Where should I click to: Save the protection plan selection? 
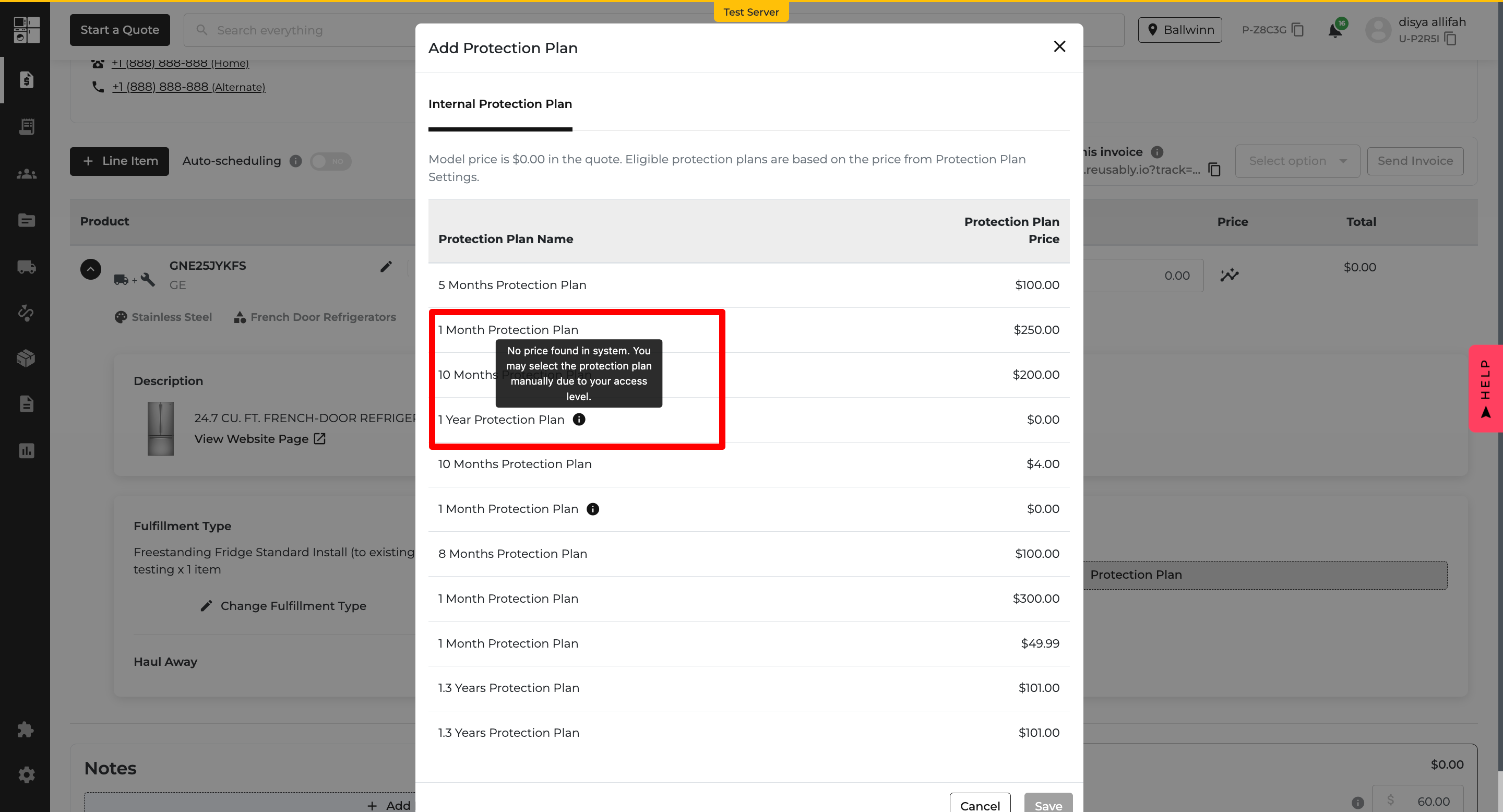(1048, 803)
